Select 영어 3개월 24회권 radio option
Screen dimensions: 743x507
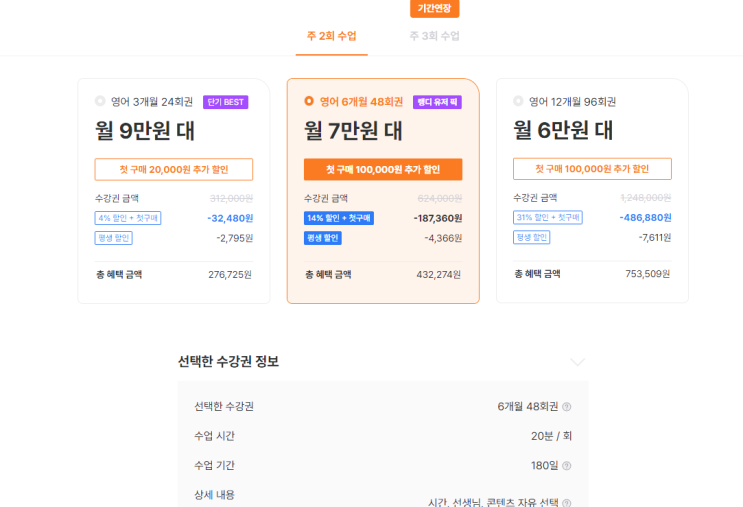click(100, 101)
